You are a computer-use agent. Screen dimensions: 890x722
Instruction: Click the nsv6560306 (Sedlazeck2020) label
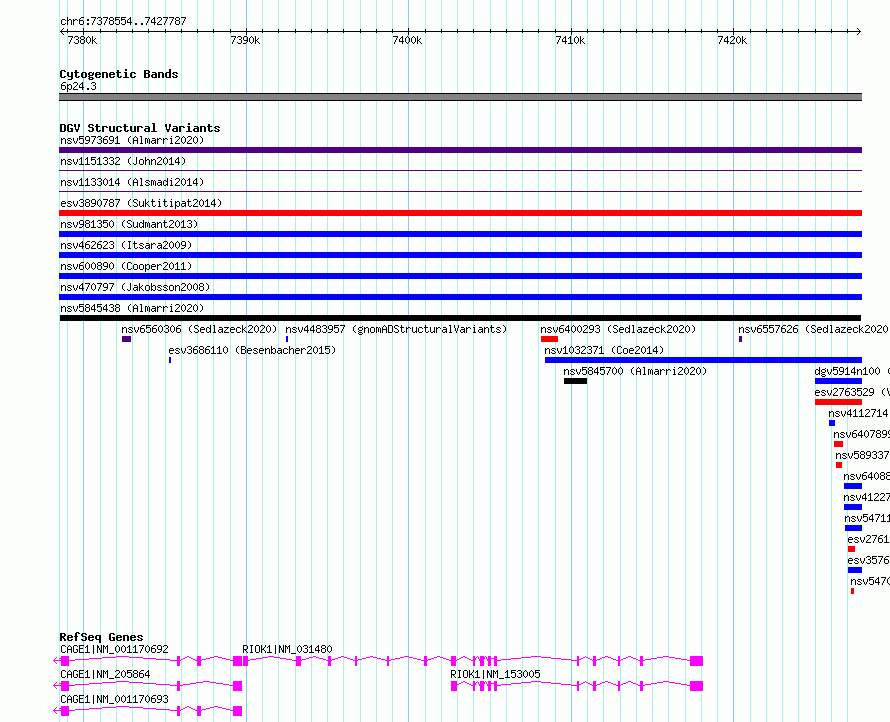pyautogui.click(x=199, y=329)
